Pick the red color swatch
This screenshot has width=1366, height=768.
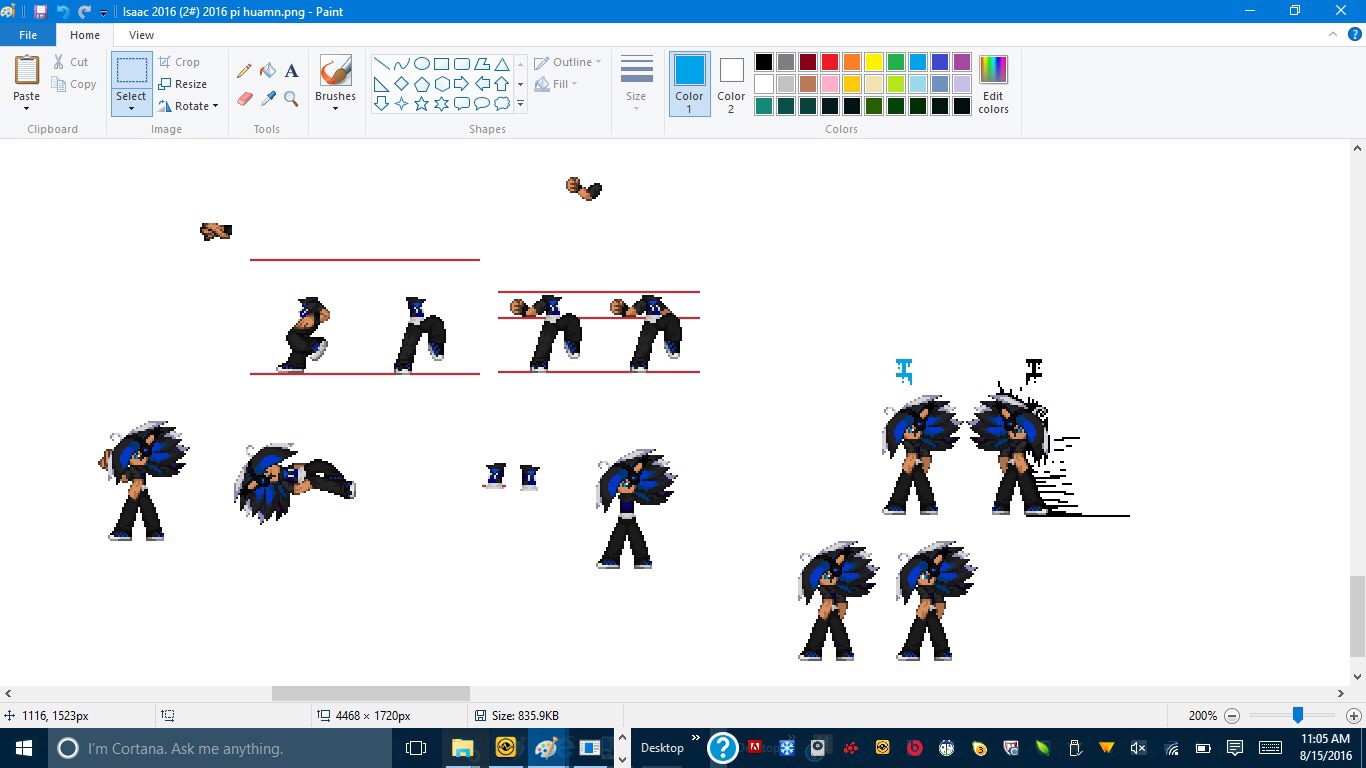[x=830, y=62]
